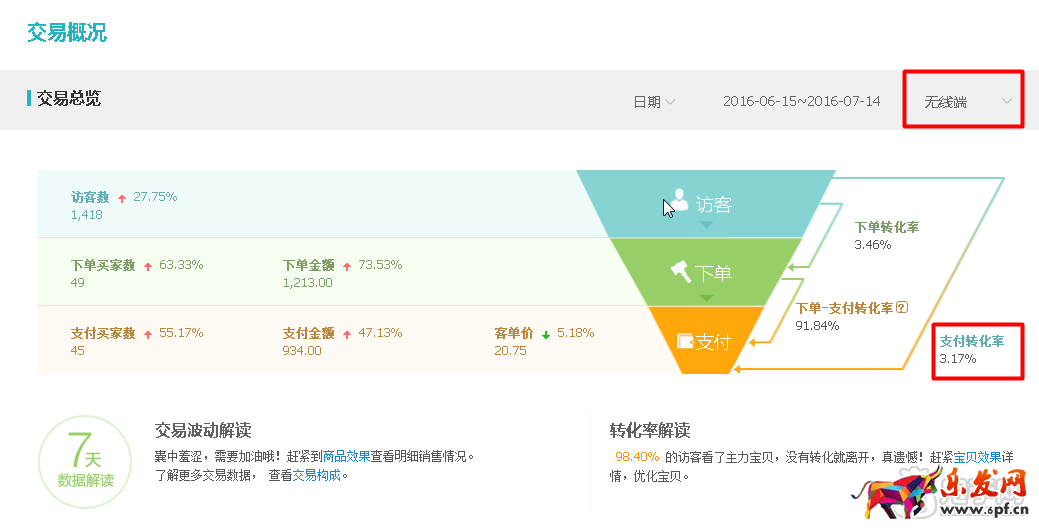
Task: Click the date range 2016-06-15~2016-07-14
Action: pos(801,102)
